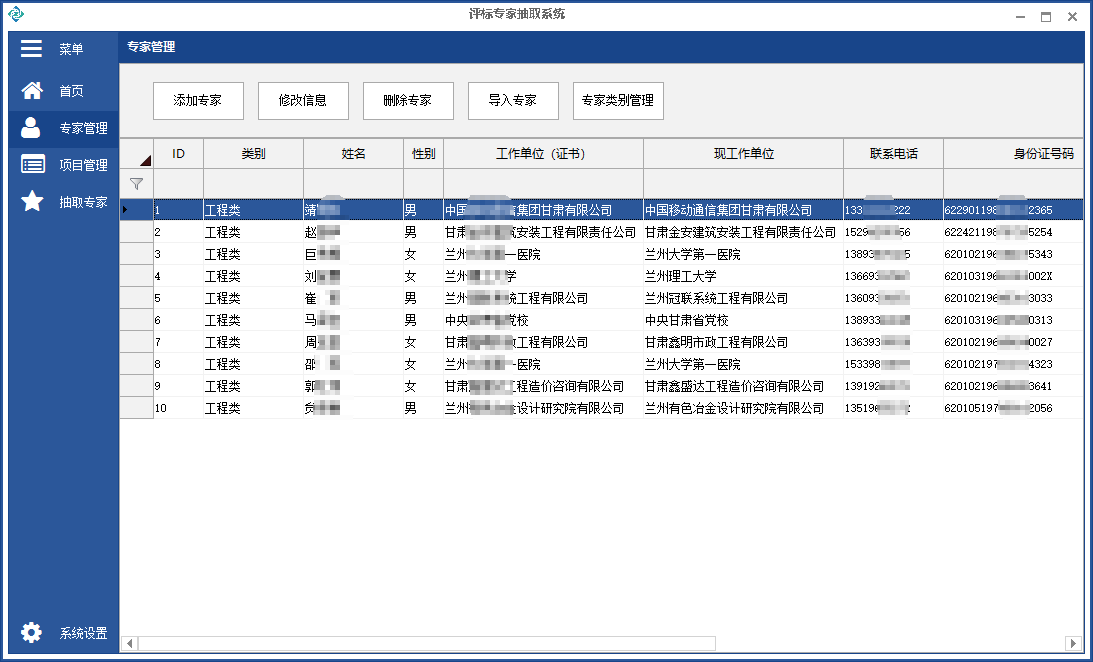Sort by the 类别 column header
1093x662 pixels.
(x=253, y=154)
